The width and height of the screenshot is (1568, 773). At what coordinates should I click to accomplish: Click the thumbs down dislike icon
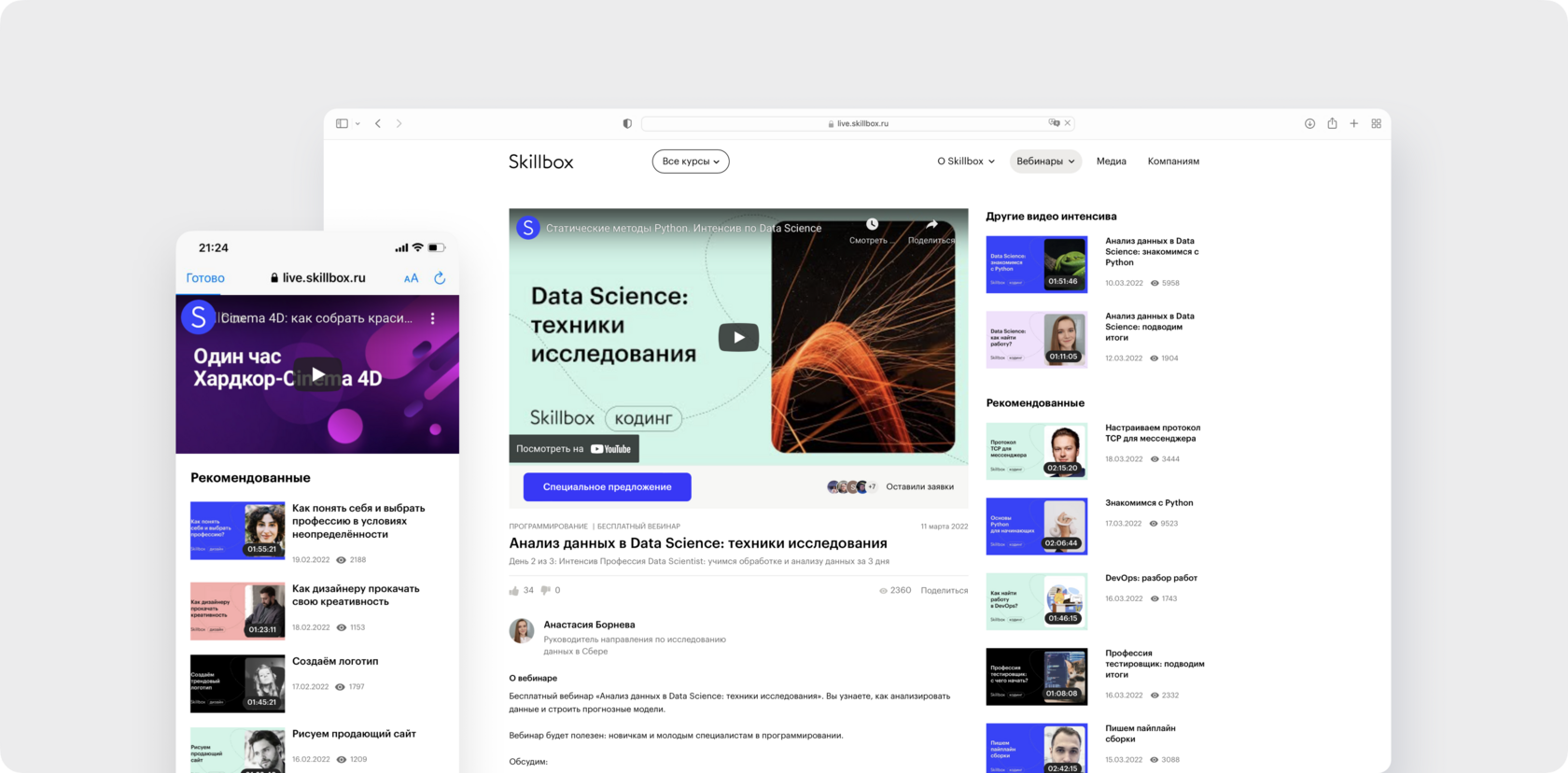click(x=546, y=590)
